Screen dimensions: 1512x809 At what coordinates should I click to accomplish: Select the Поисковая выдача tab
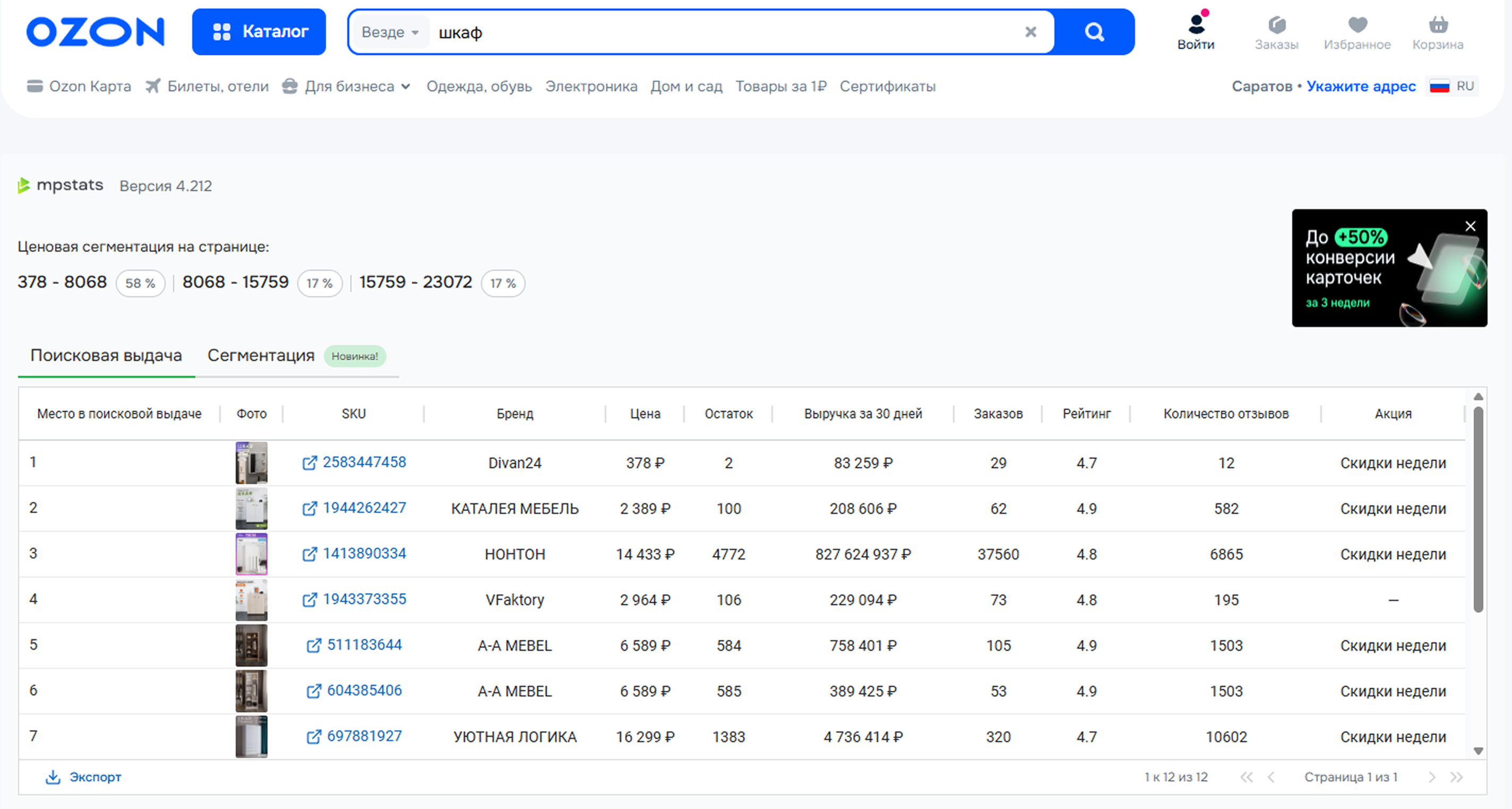click(106, 355)
